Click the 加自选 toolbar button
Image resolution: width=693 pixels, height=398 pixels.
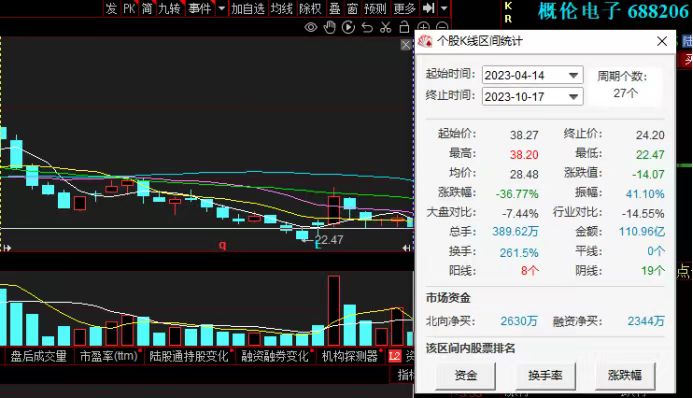[x=248, y=8]
